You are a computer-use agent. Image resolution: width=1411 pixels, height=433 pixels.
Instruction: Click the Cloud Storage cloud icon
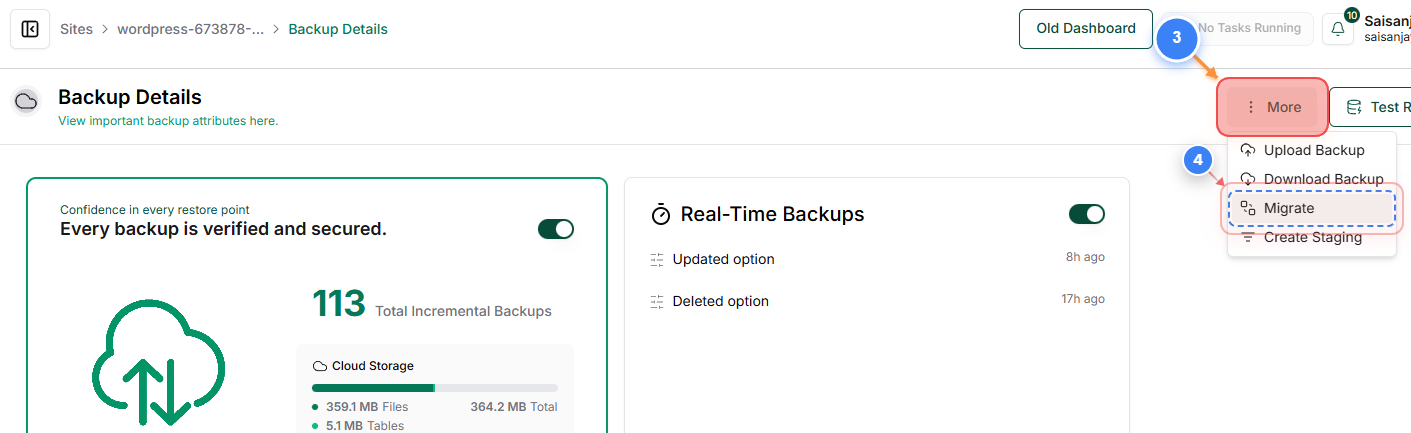pyautogui.click(x=320, y=366)
